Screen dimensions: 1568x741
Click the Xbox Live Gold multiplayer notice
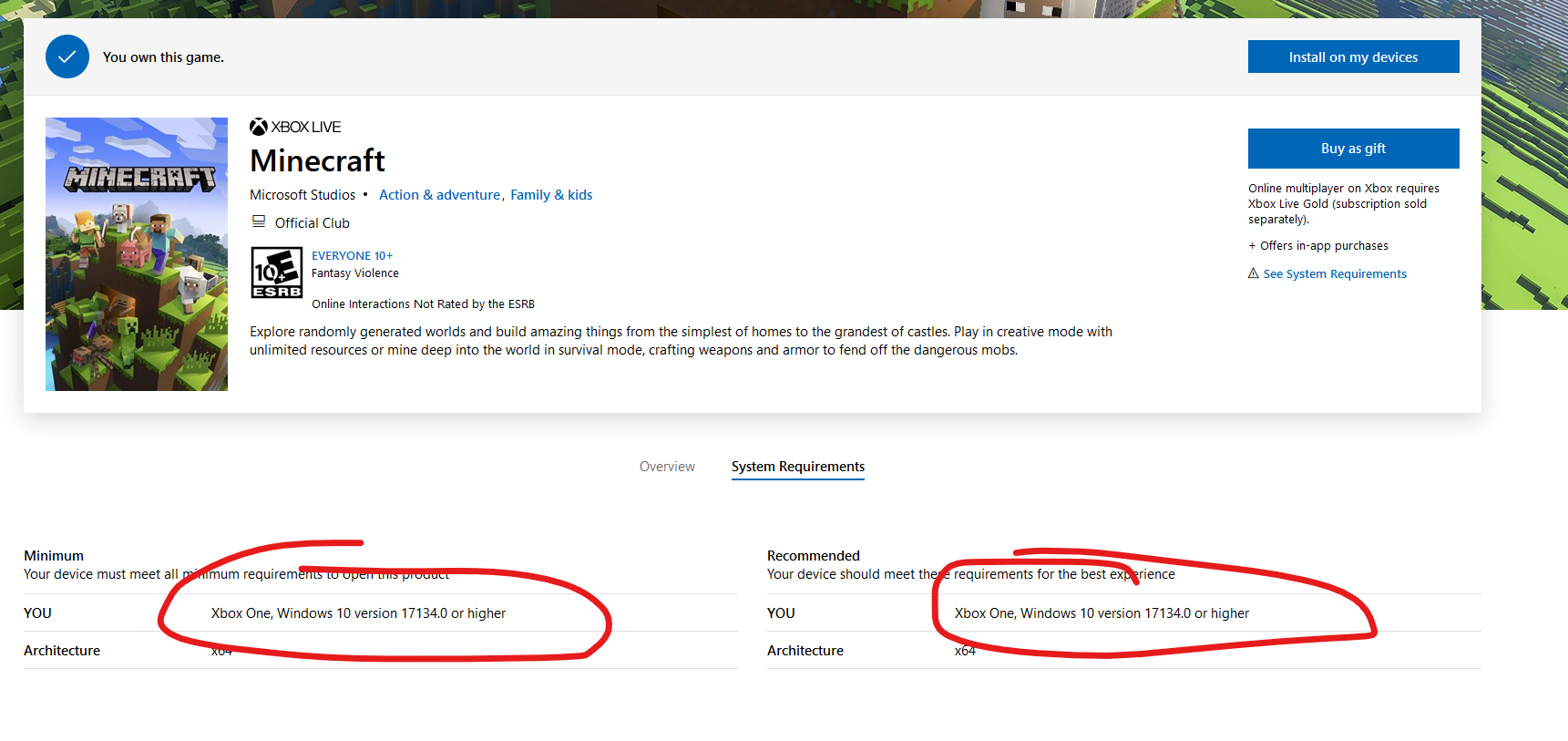(1344, 204)
